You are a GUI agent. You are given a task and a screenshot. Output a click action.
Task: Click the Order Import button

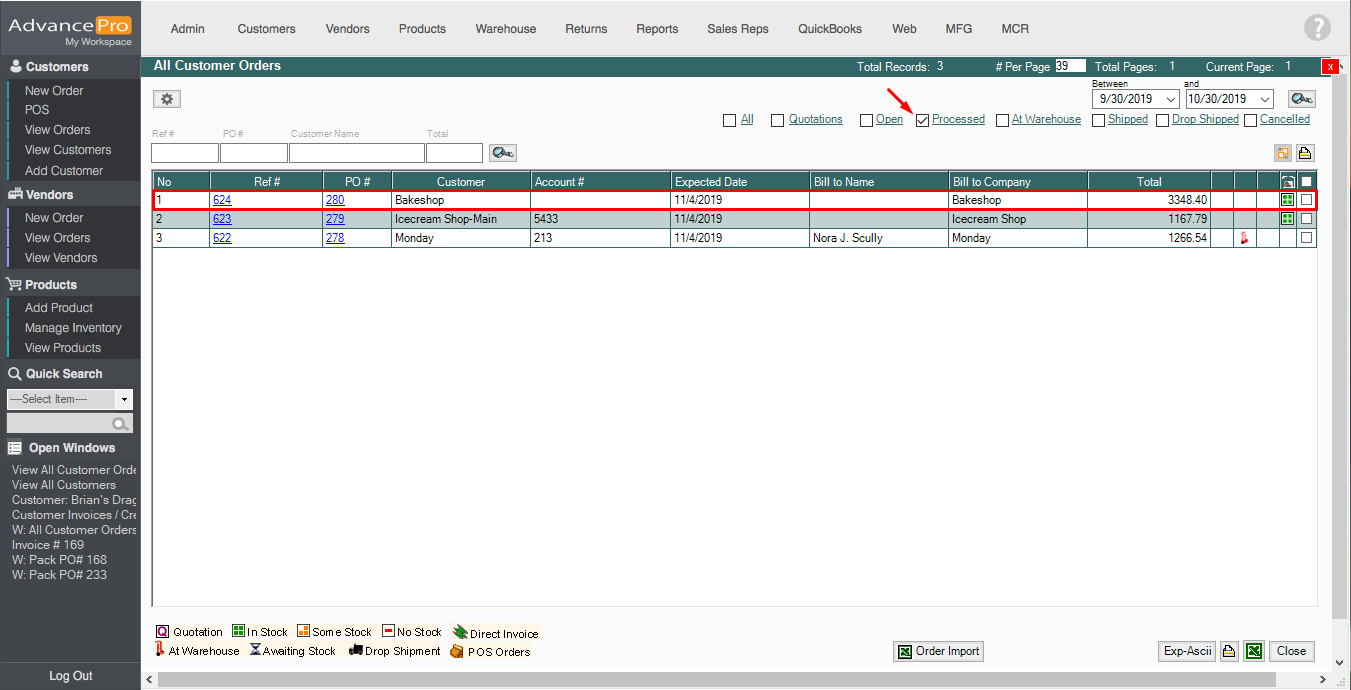pyautogui.click(x=938, y=651)
